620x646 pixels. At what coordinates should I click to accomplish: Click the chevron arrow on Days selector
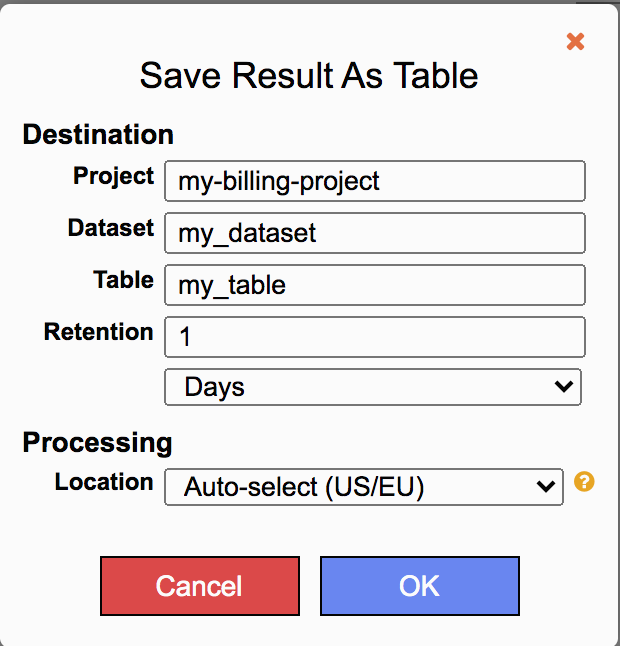coord(565,386)
